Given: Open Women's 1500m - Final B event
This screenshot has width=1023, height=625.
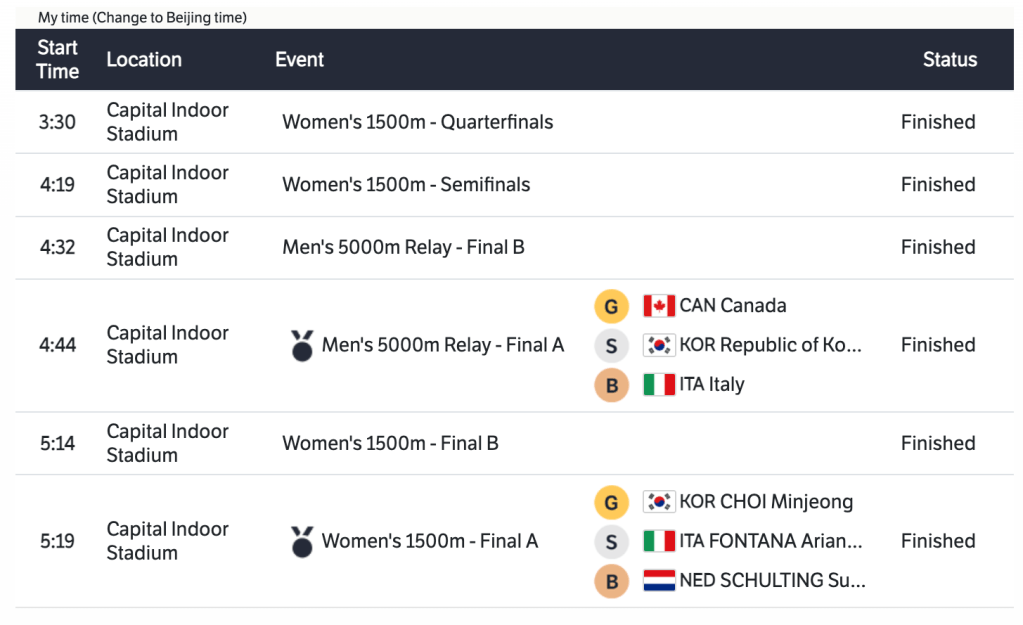Looking at the screenshot, I should coord(390,443).
